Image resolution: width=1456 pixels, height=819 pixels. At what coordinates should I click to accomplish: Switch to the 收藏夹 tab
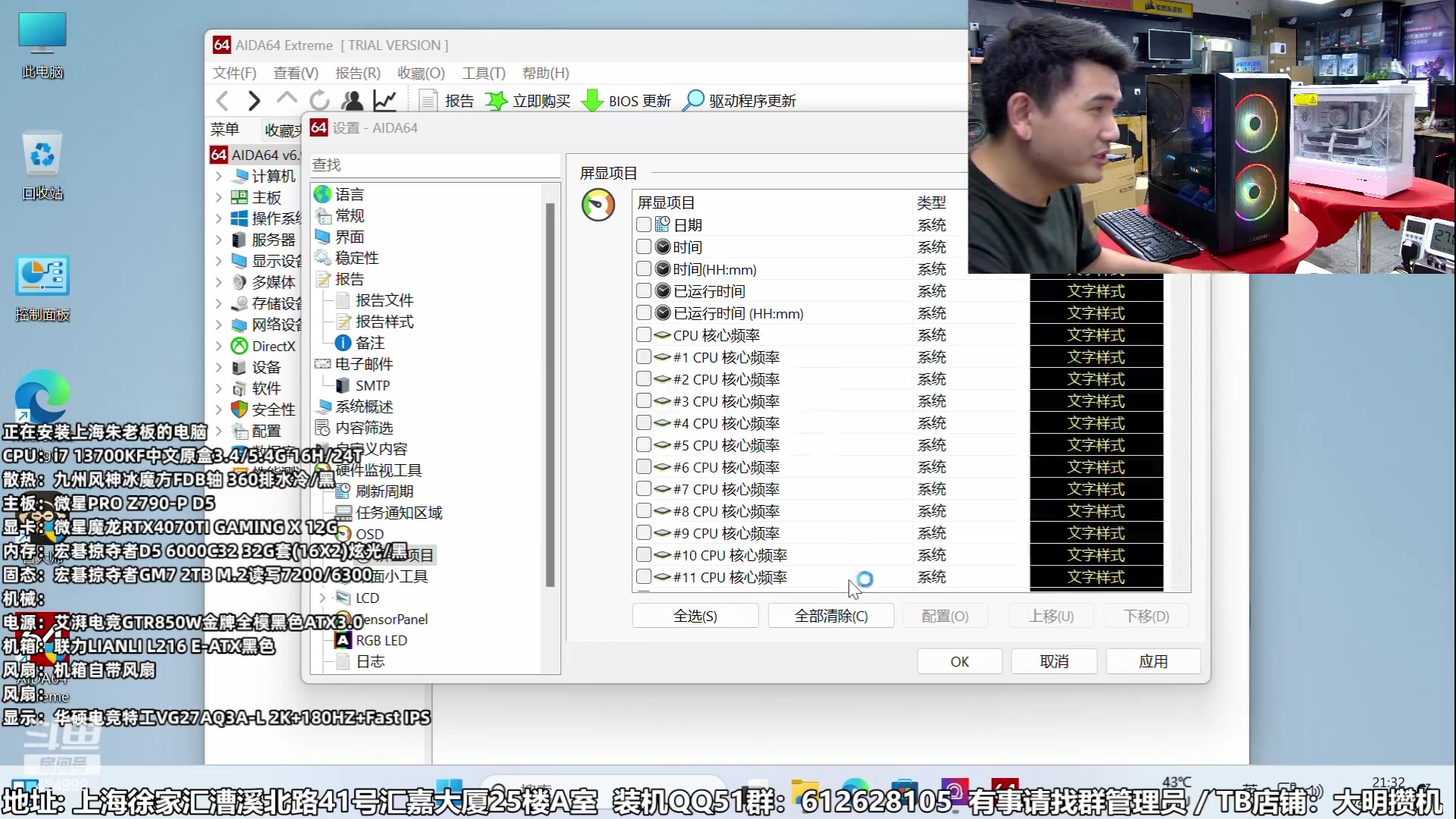point(281,130)
